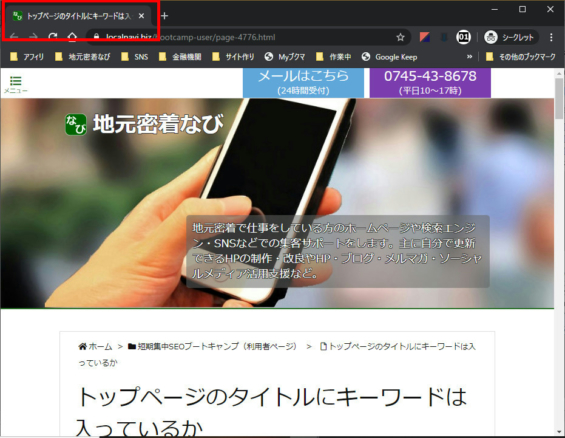Select the トップページのタイトル browser tab
The image size is (565, 438).
79,16
